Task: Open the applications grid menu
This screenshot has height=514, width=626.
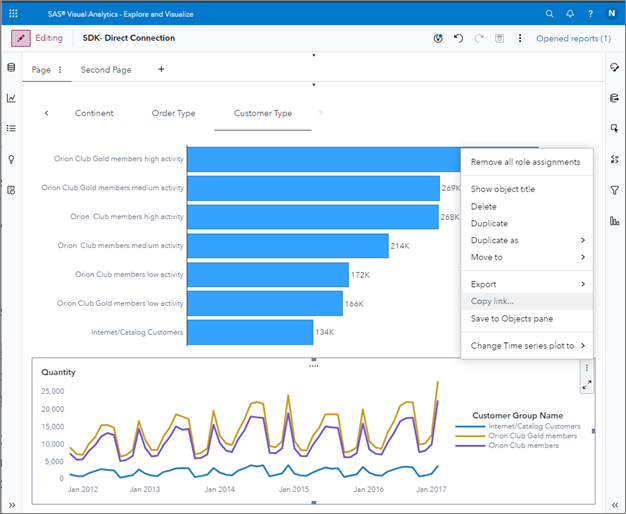Action: coord(13,14)
